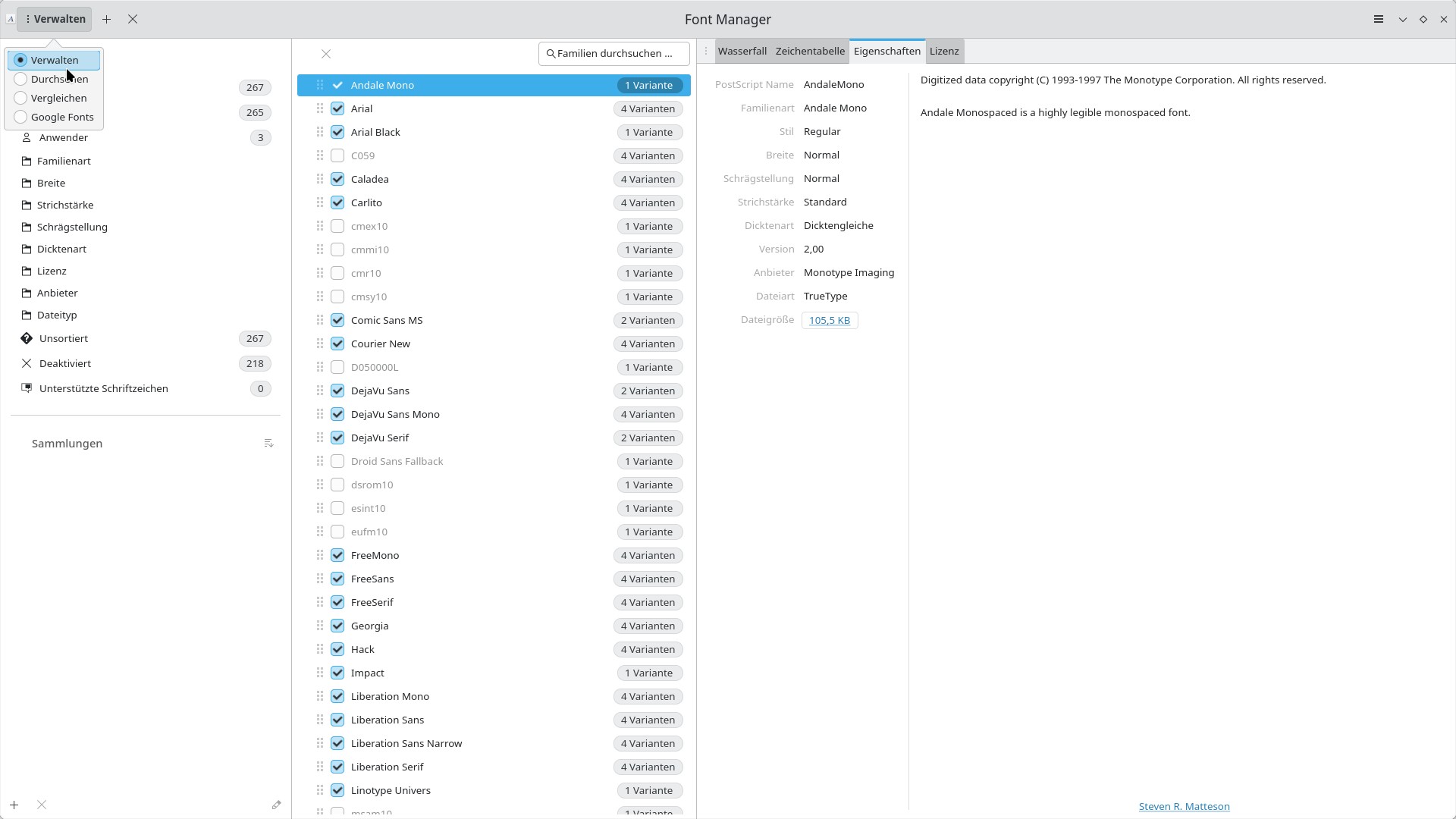
Task: Click the Dateityp folder icon
Action: tap(27, 315)
